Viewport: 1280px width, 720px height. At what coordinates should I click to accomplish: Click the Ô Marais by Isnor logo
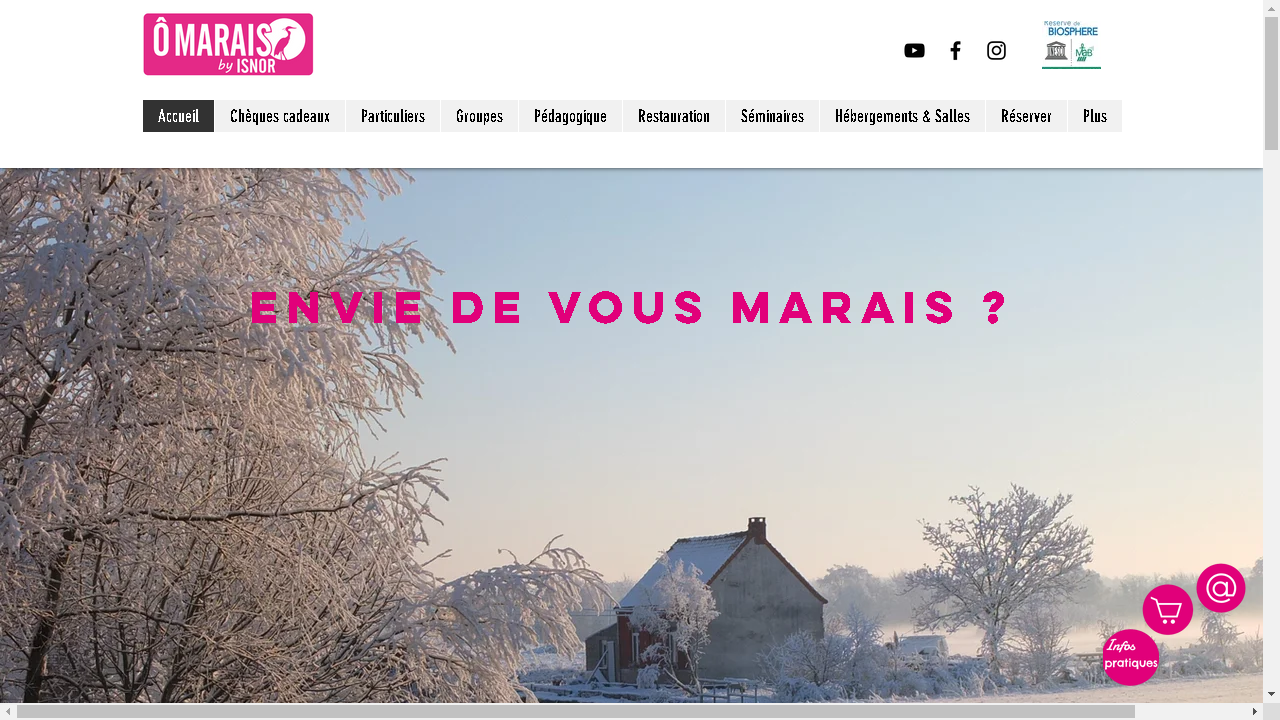[x=228, y=44]
